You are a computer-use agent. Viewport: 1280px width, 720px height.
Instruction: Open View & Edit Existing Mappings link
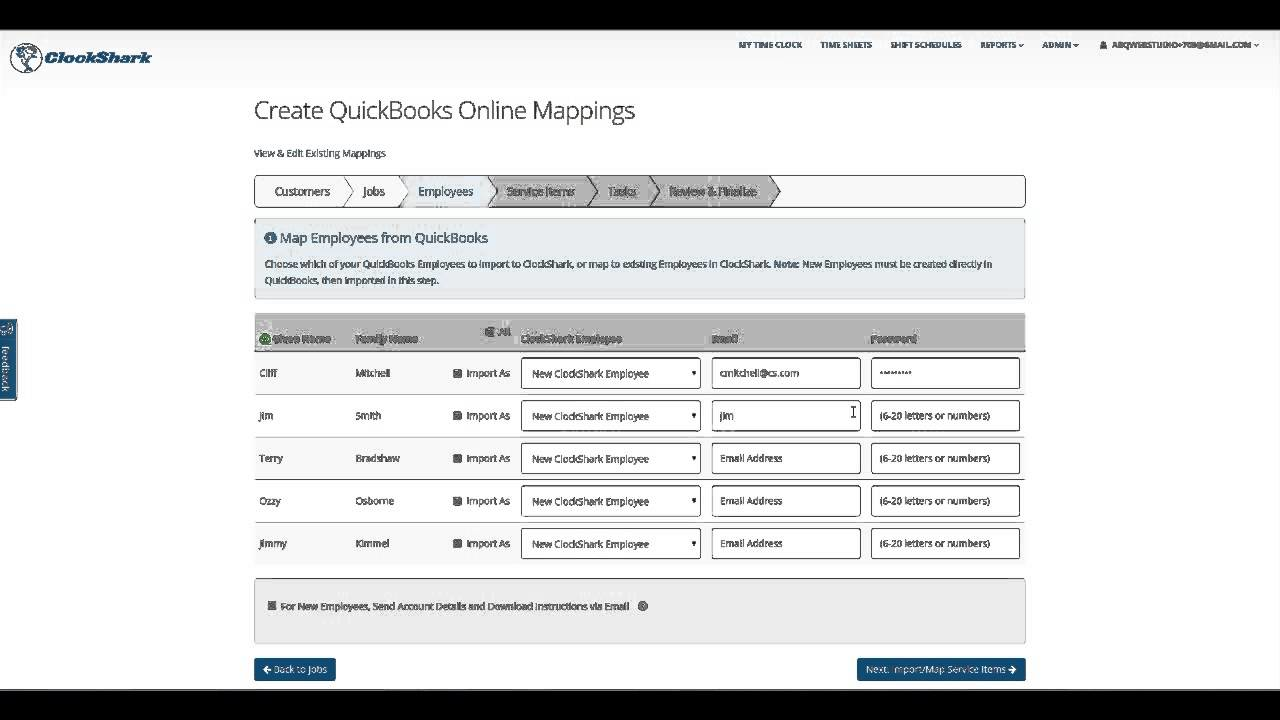(x=320, y=153)
